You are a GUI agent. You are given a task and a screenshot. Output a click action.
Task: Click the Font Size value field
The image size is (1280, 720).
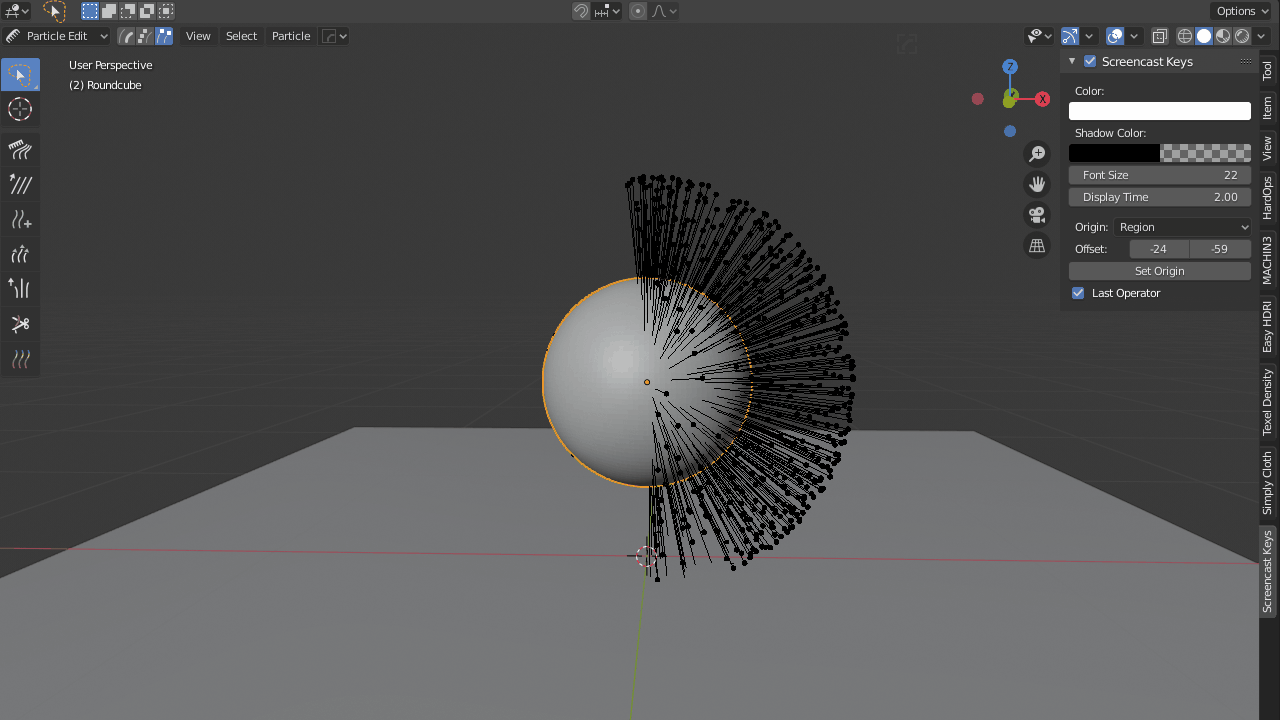pos(1159,175)
